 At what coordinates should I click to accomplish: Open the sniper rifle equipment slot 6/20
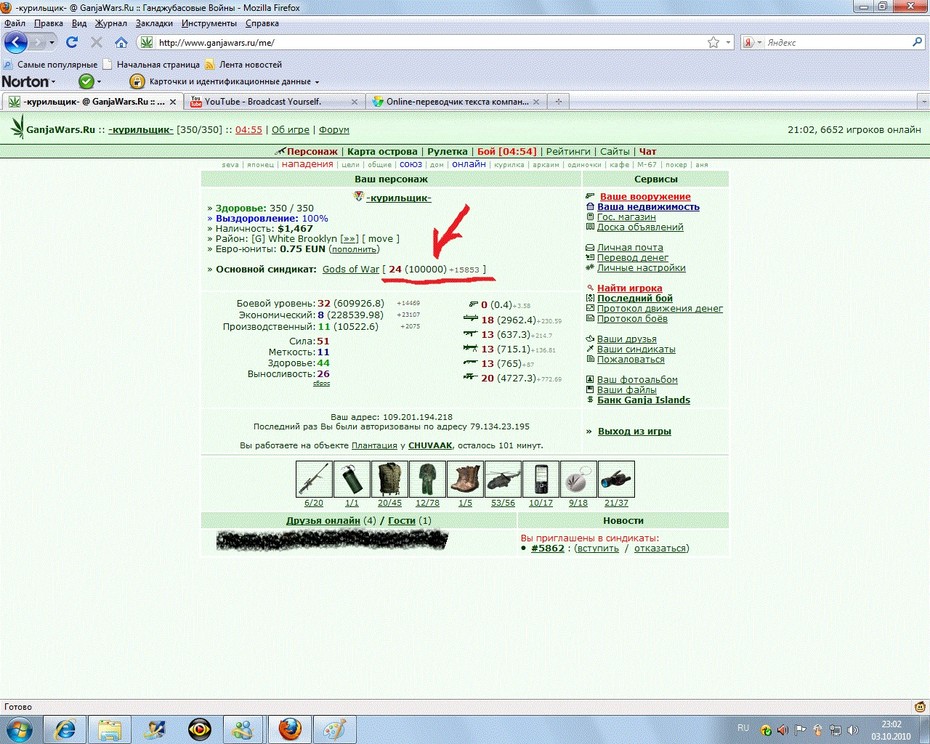[x=314, y=479]
